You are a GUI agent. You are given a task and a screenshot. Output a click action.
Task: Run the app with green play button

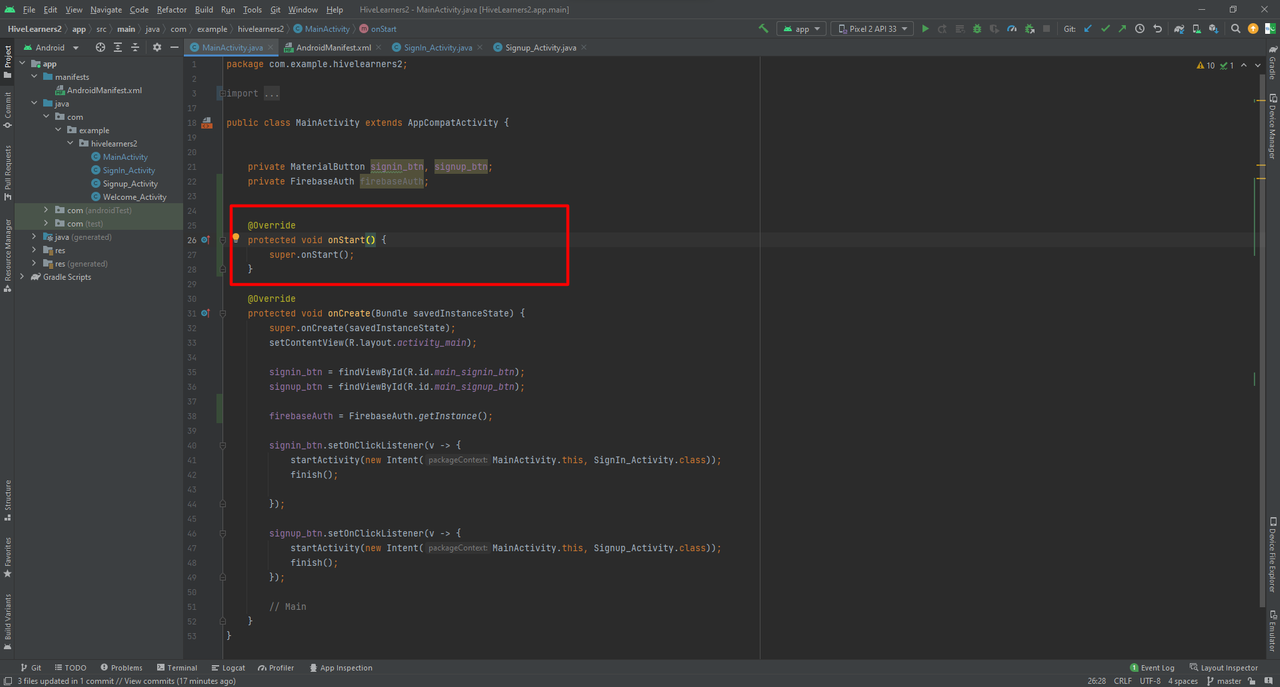[925, 29]
